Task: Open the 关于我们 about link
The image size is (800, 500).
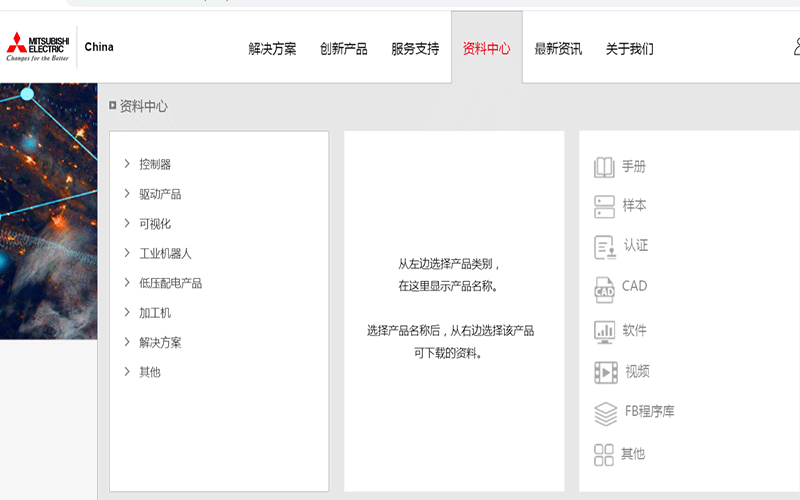Action: coord(629,49)
